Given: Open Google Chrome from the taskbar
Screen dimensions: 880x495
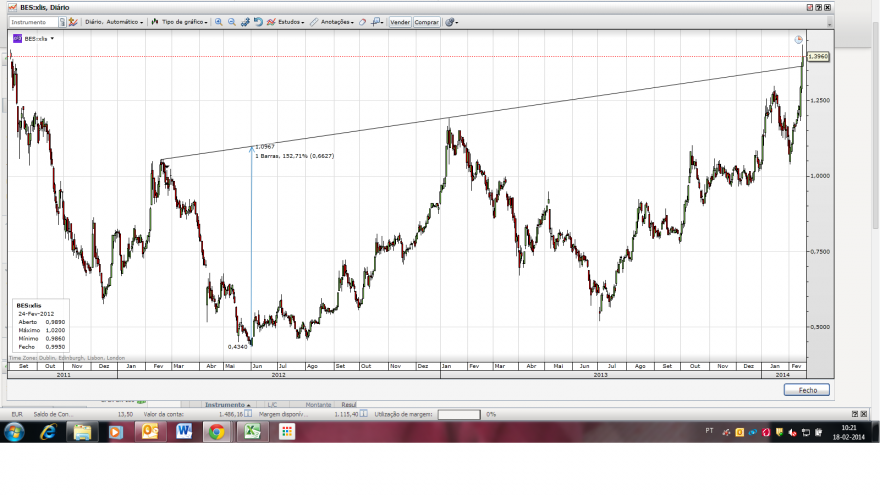Looking at the screenshot, I should (216, 432).
